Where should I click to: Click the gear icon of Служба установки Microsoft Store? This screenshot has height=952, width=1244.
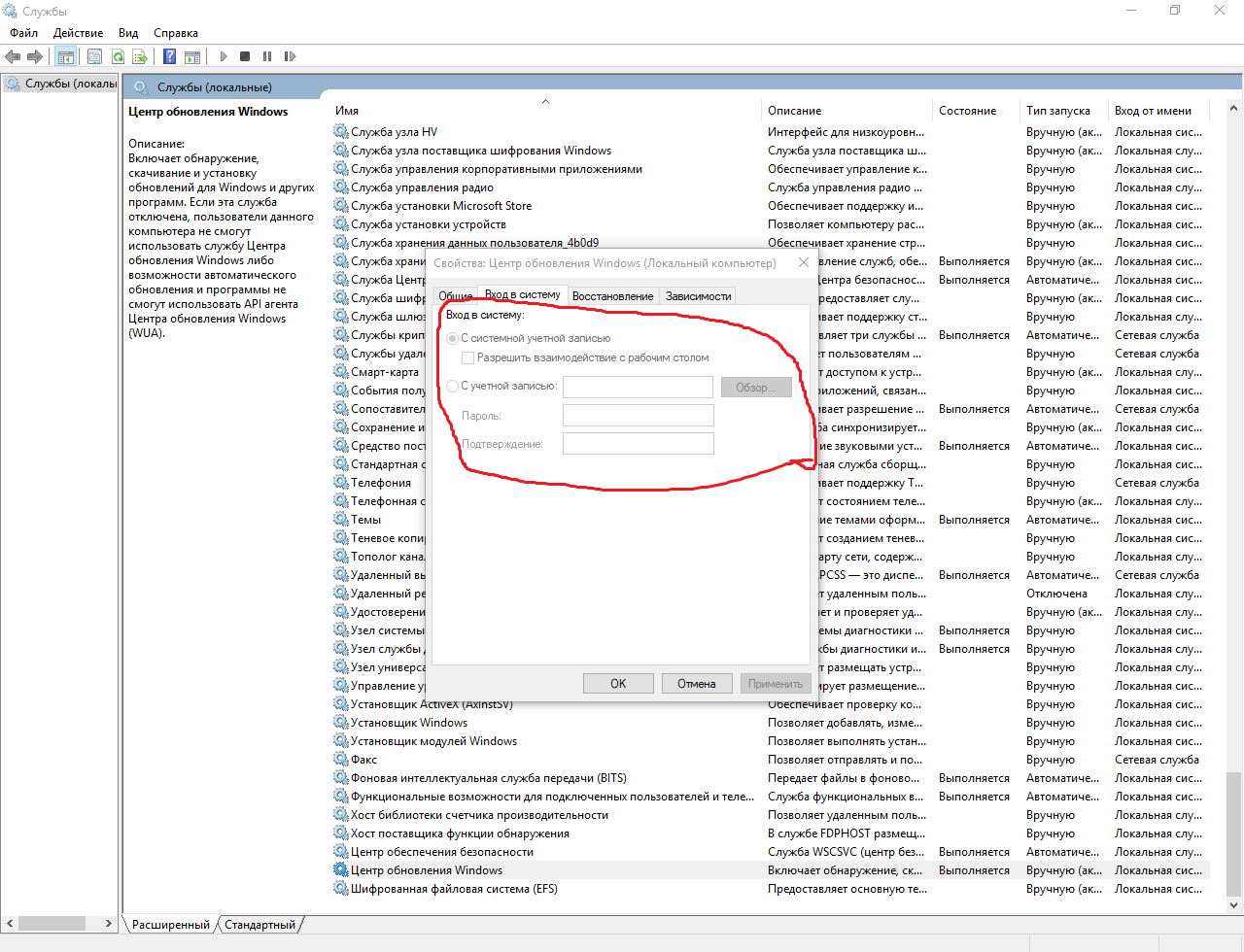click(x=341, y=205)
